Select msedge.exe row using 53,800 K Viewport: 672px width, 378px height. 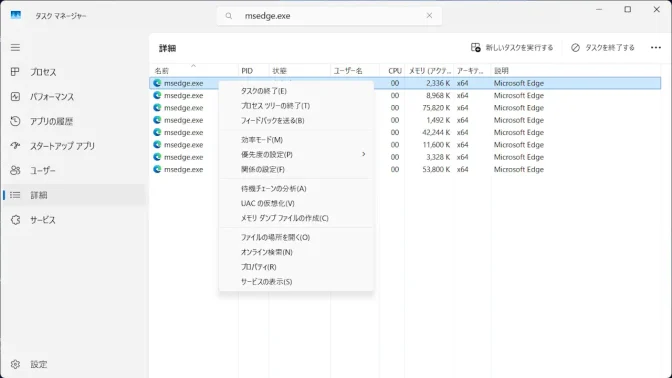[405, 170]
